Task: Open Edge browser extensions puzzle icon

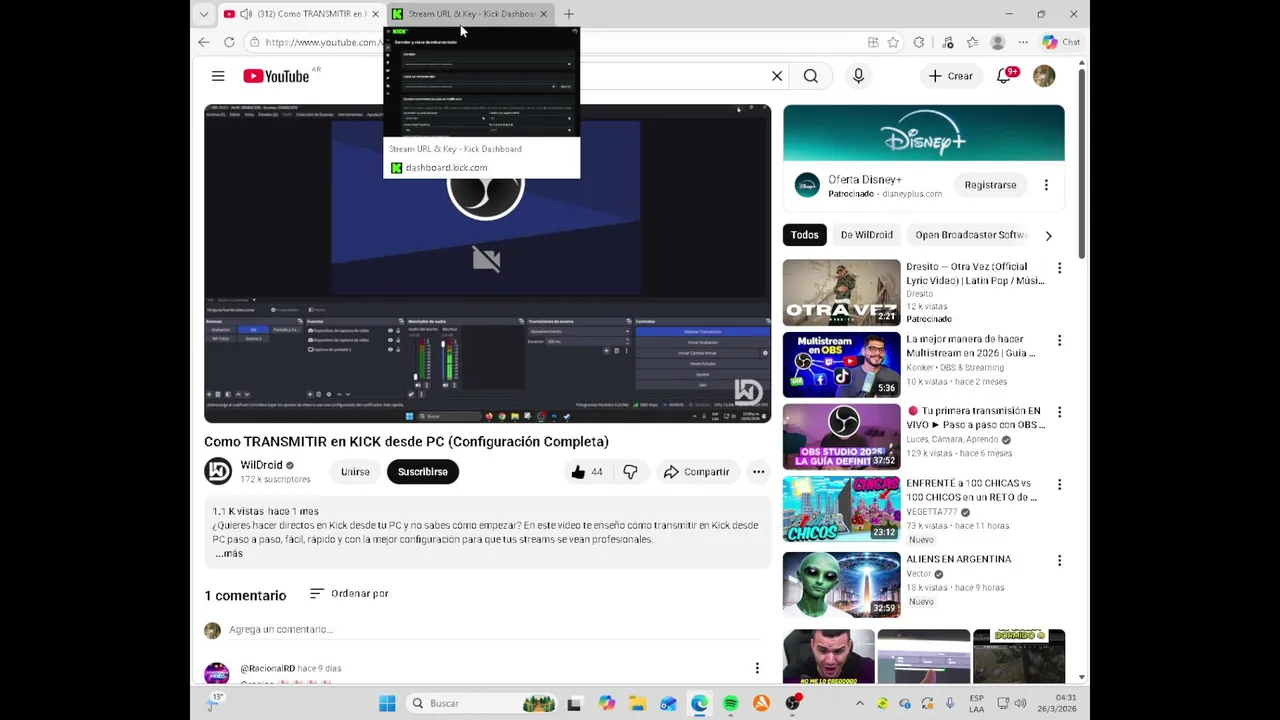Action: (919, 42)
